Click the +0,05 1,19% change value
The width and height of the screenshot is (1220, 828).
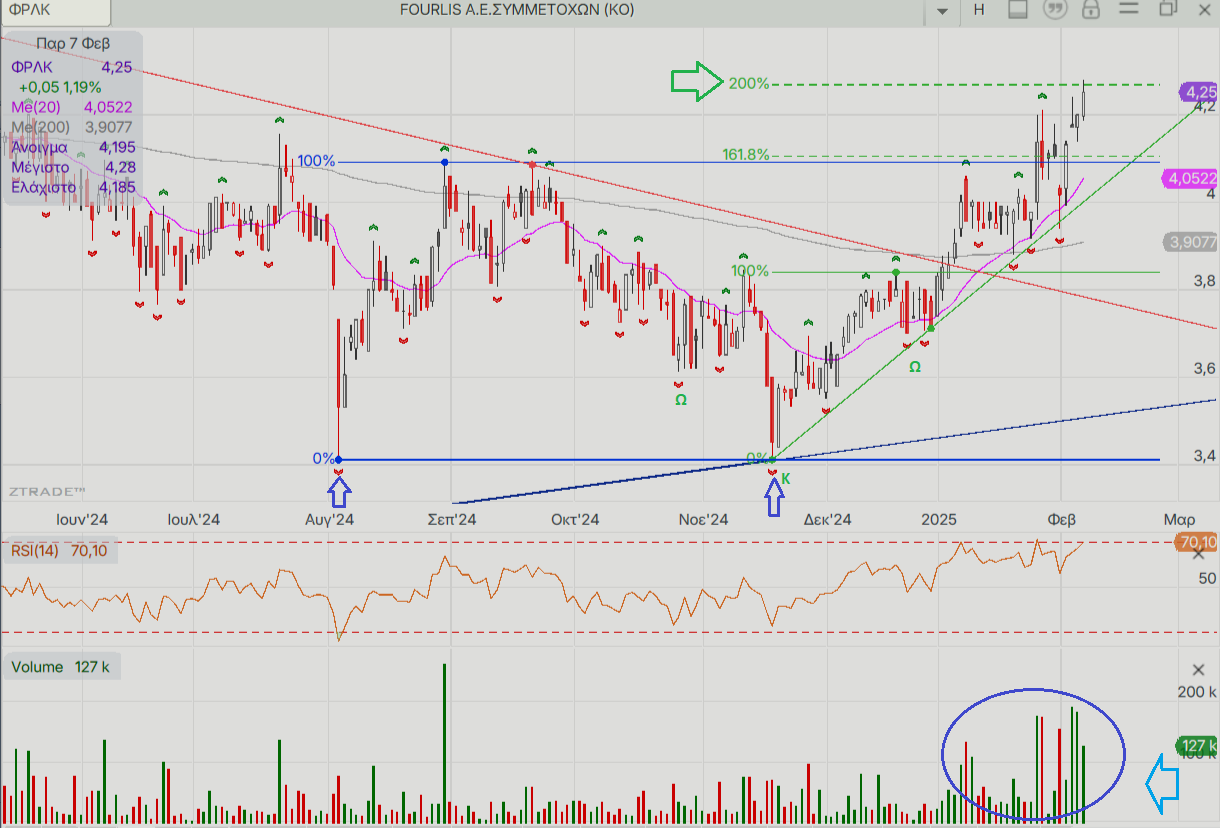(60, 87)
